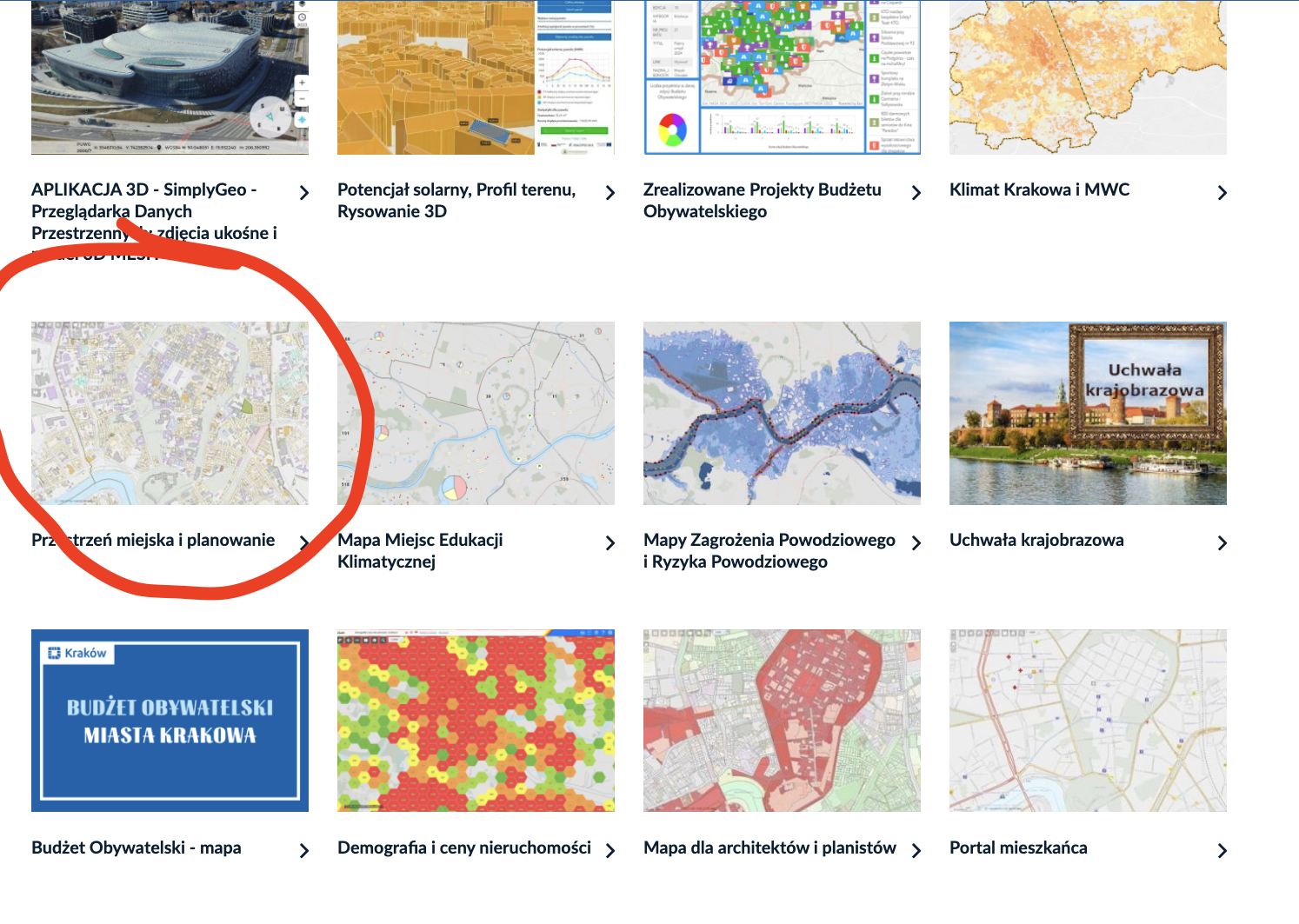Open the flood risk map thumbnail
Image resolution: width=1299 pixels, height=924 pixels.
tap(782, 413)
